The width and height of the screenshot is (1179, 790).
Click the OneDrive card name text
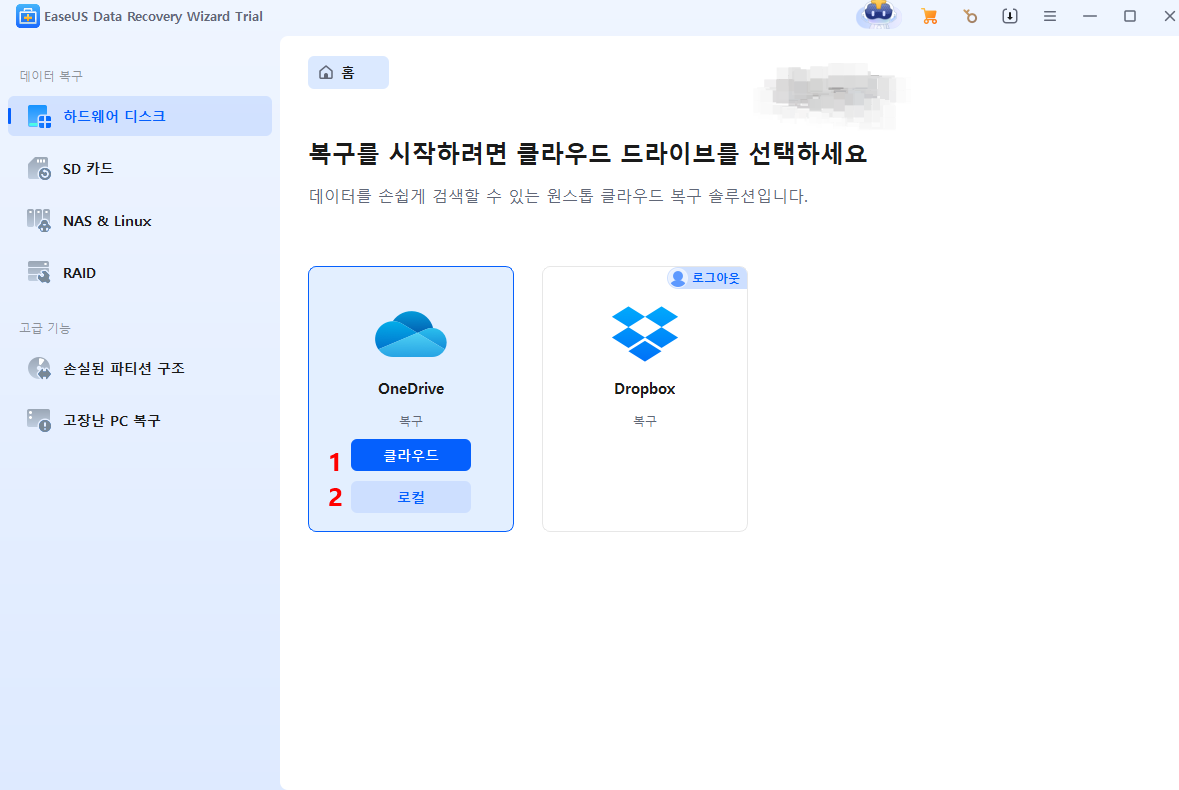411,389
